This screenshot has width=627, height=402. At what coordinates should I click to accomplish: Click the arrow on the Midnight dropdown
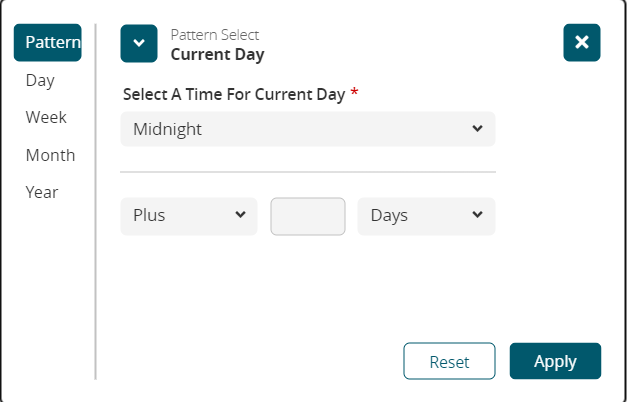click(477, 129)
